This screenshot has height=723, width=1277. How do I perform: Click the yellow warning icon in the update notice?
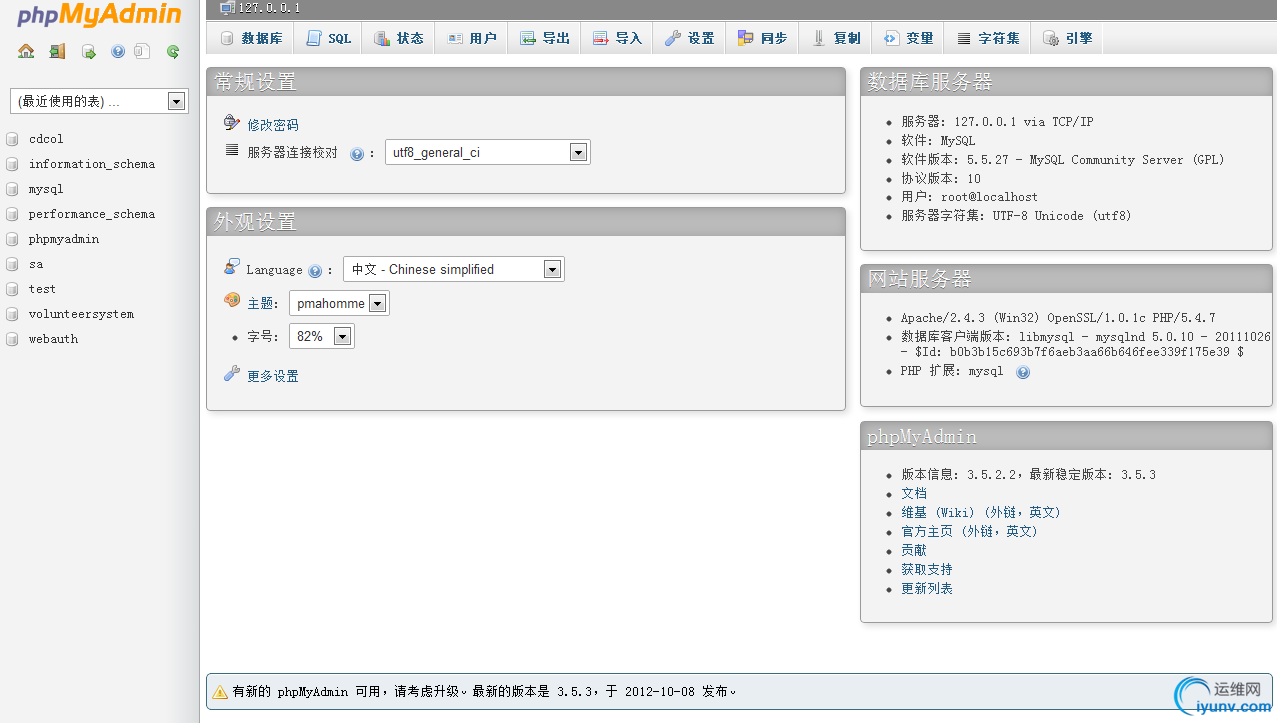pos(220,691)
